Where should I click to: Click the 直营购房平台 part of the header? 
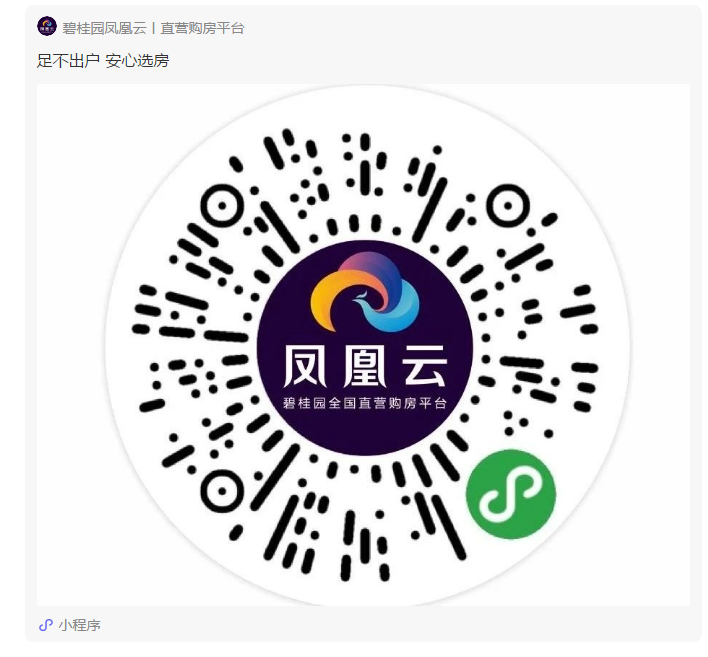click(x=202, y=28)
